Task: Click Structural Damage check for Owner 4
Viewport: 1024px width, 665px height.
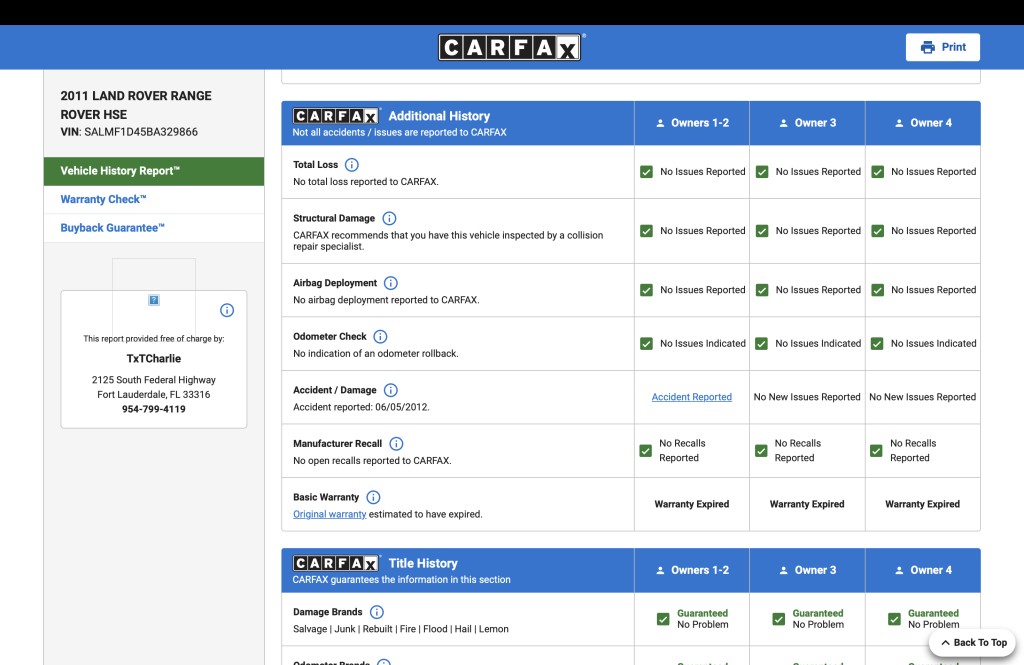Action: [878, 231]
